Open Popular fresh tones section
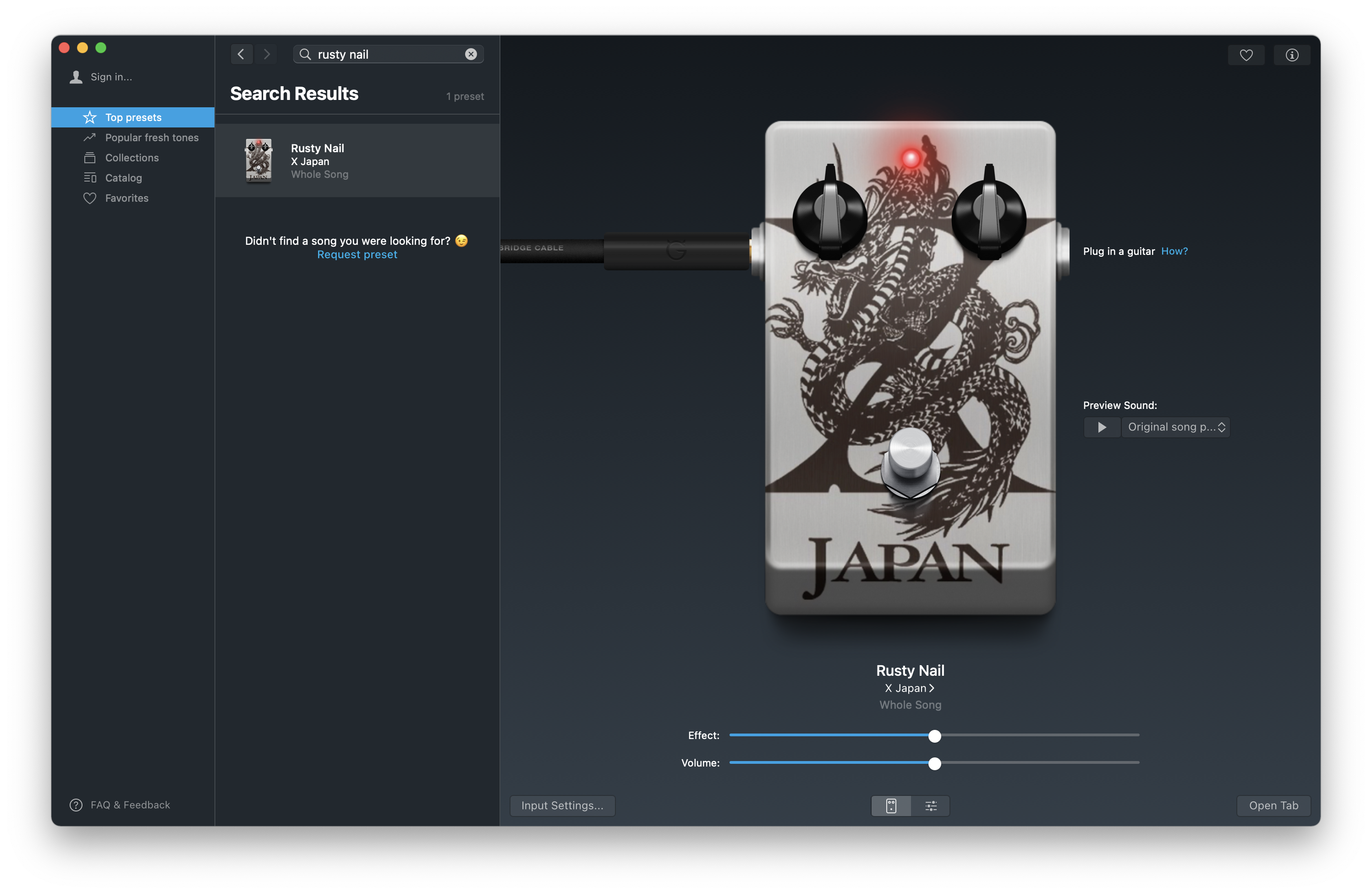This screenshot has height=894, width=1372. 152,137
